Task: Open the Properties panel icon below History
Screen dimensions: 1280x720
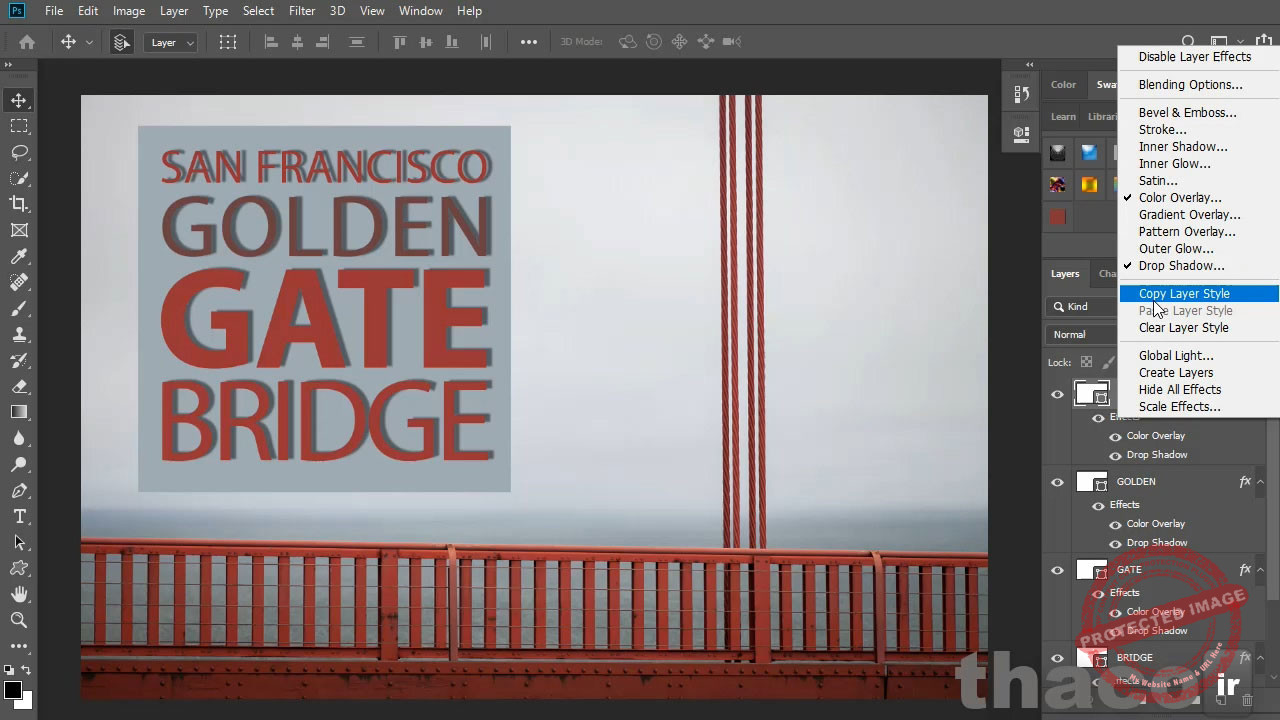Action: (1021, 133)
